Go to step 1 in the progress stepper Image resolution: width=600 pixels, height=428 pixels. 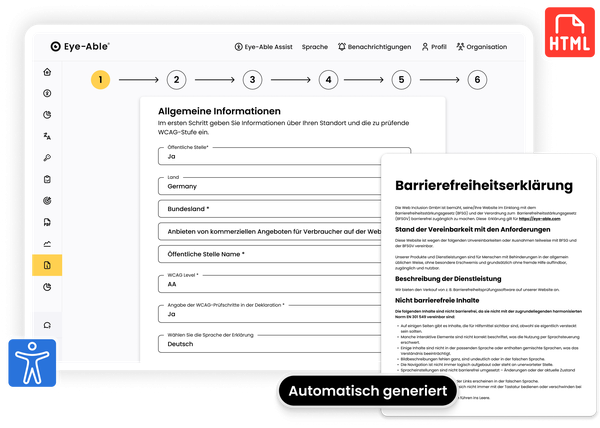tap(100, 80)
